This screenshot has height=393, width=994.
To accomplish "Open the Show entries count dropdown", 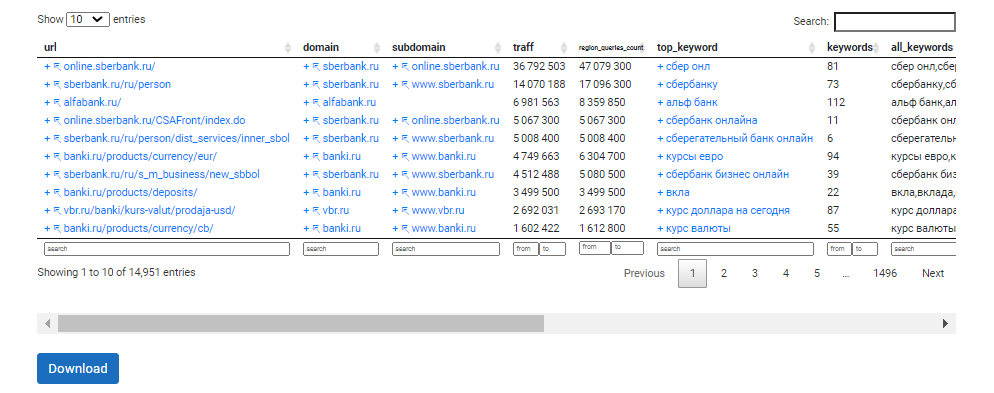I will click(88, 20).
